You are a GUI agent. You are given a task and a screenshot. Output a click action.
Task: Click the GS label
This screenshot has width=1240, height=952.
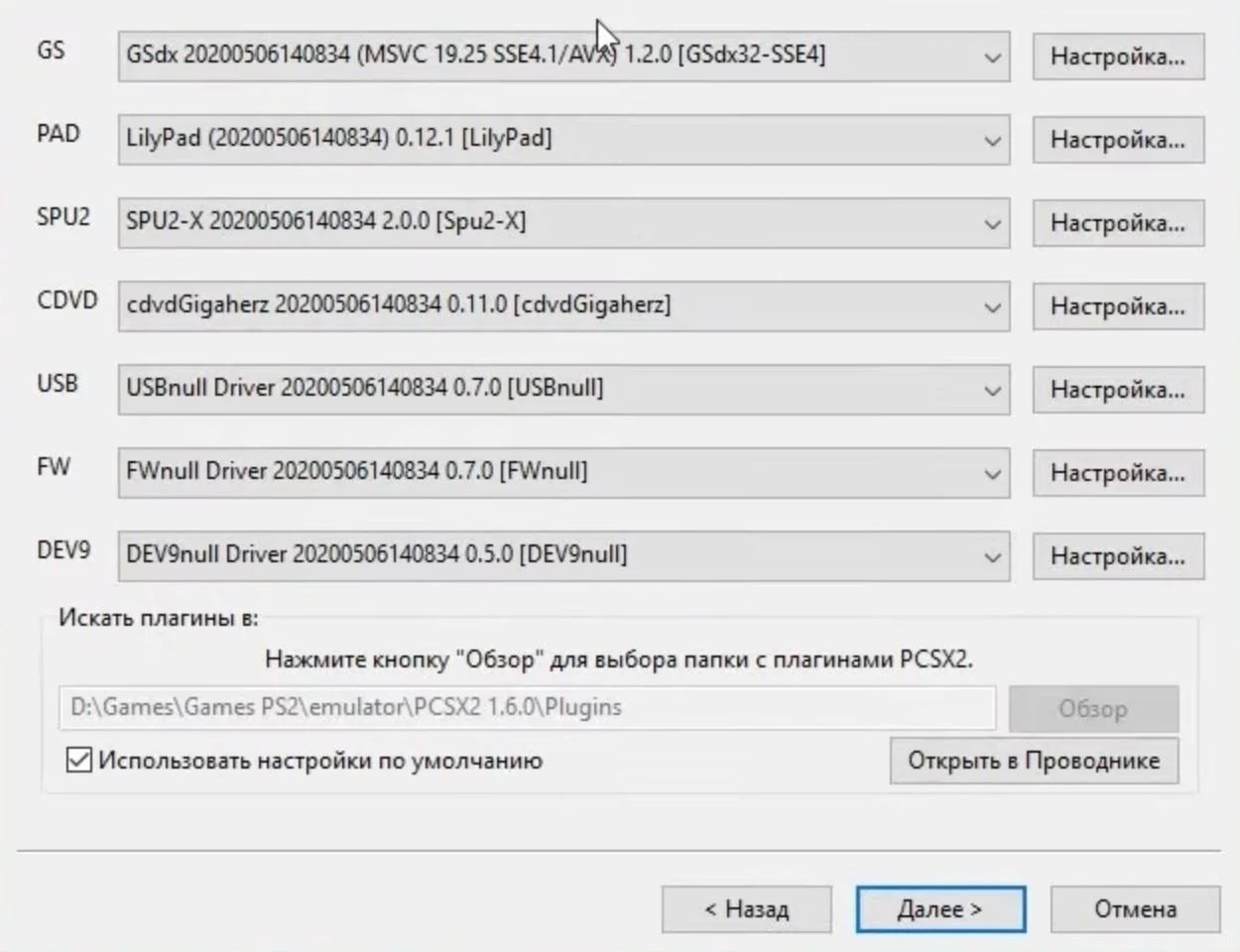pos(51,50)
